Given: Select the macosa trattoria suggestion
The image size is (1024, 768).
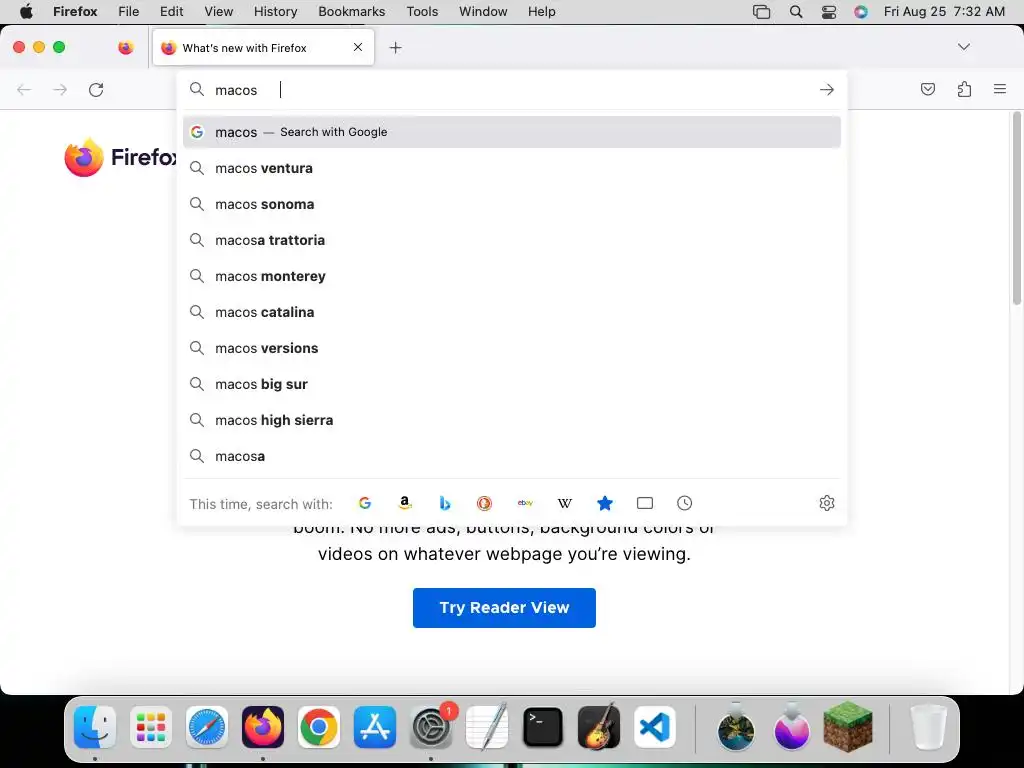Looking at the screenshot, I should pyautogui.click(x=512, y=240).
